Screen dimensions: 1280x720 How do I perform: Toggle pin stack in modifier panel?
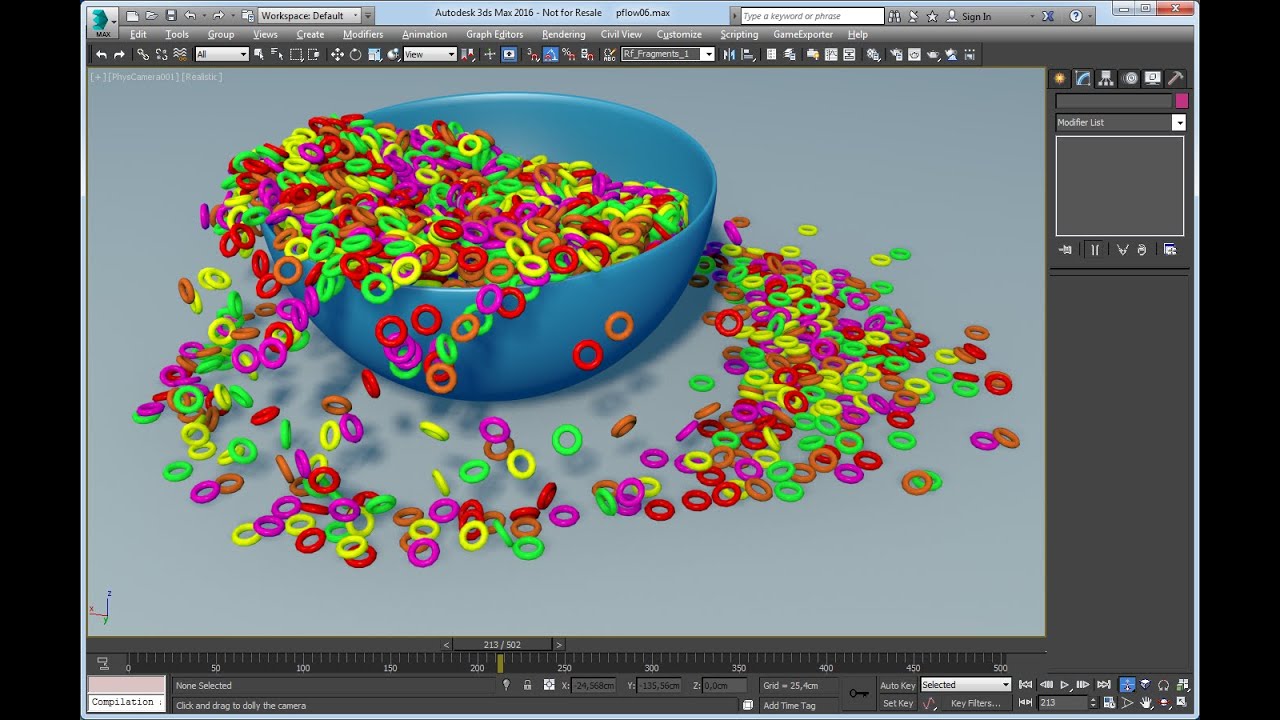tap(1066, 249)
